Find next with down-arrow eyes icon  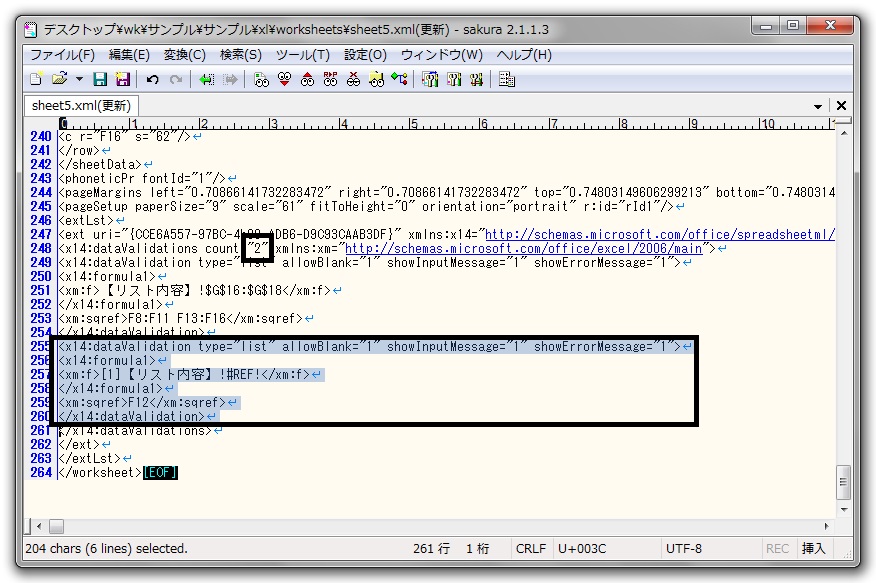[x=284, y=79]
